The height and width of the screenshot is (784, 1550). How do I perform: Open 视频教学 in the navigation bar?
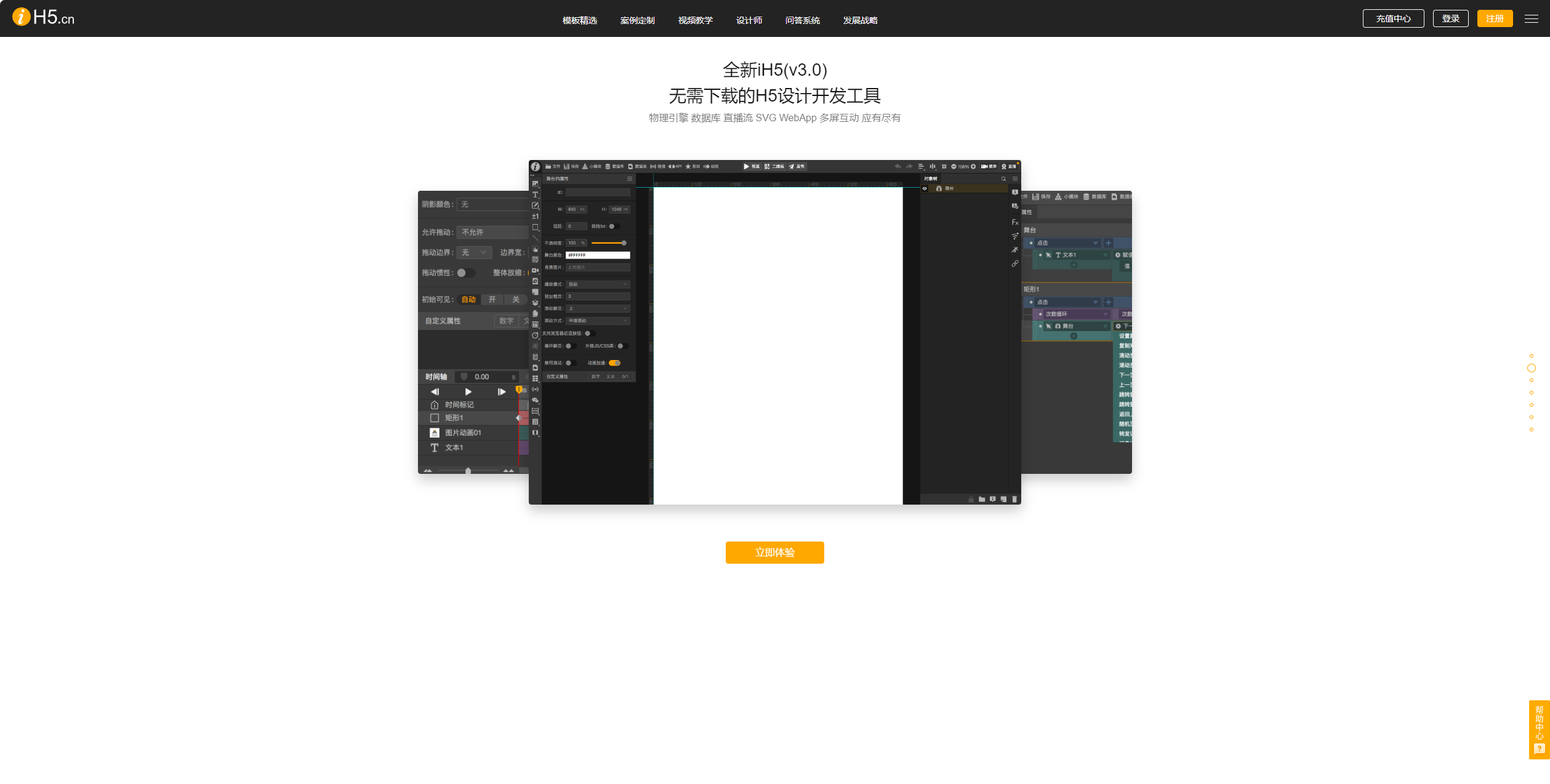point(695,20)
